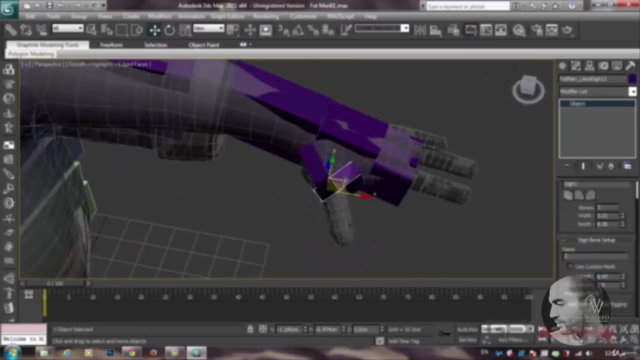Click the Select and Link tool

(11, 30)
